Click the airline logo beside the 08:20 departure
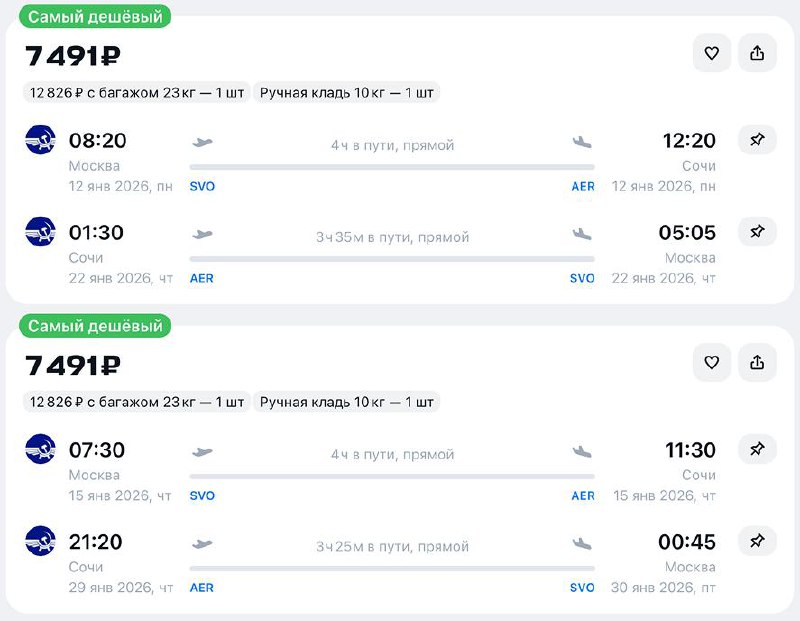Viewport: 800px width, 621px height. (x=40, y=140)
